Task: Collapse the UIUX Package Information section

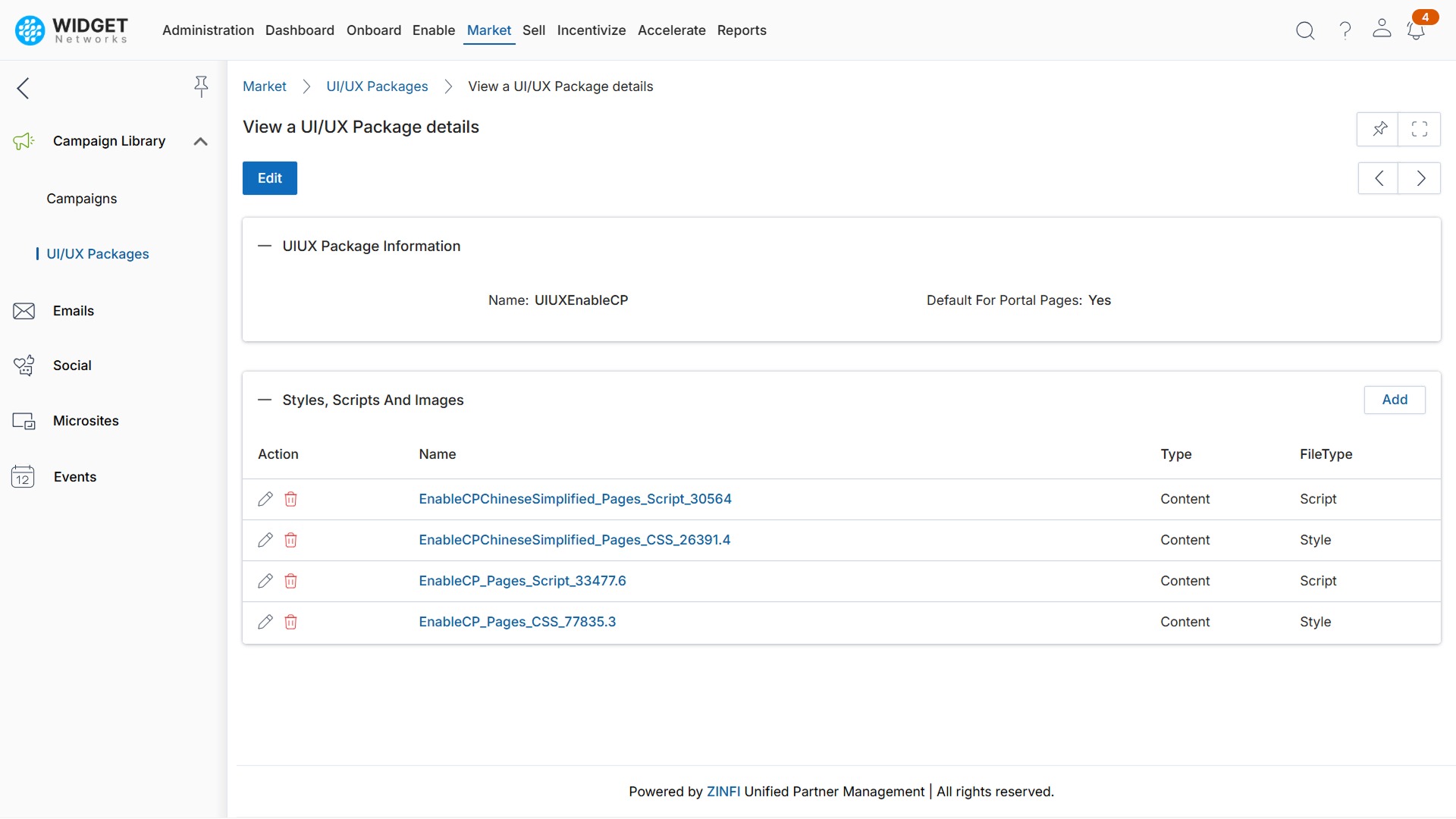Action: [x=265, y=246]
